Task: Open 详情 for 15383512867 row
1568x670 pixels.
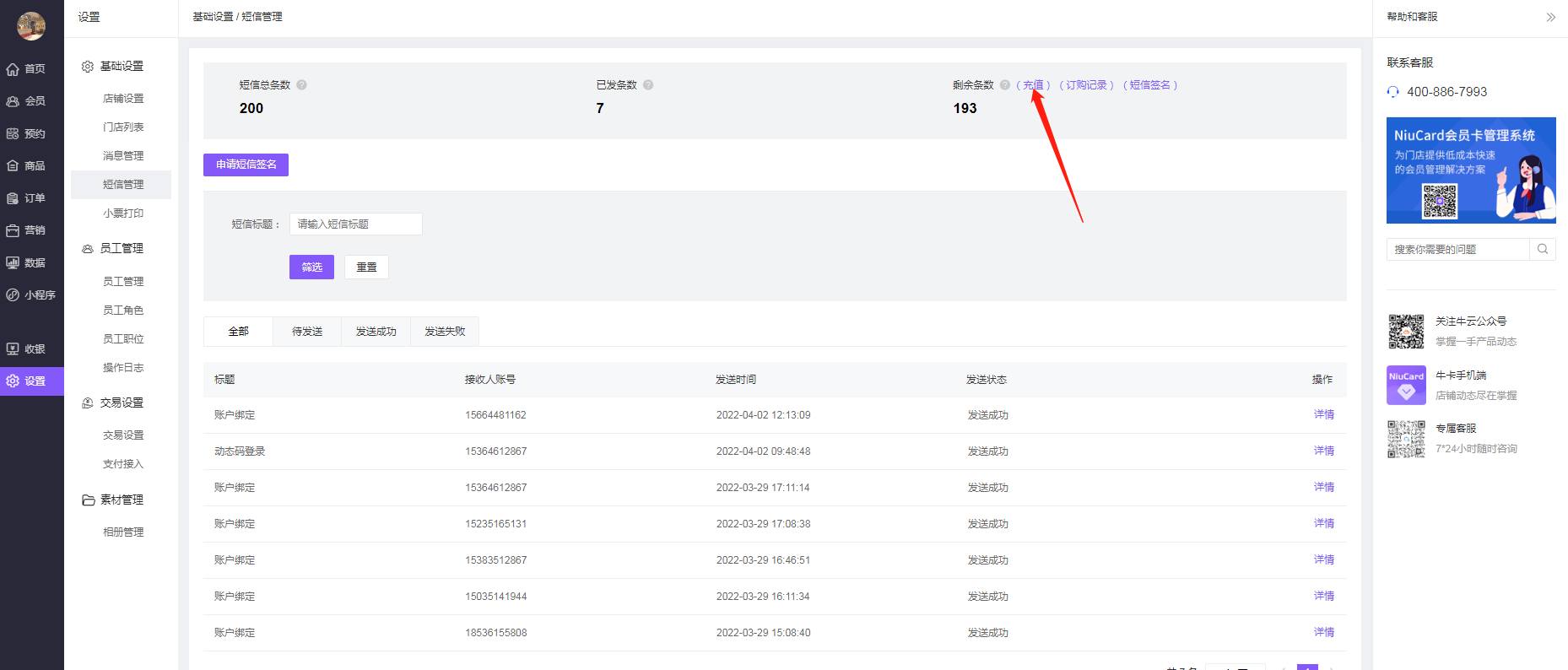Action: click(x=1324, y=560)
